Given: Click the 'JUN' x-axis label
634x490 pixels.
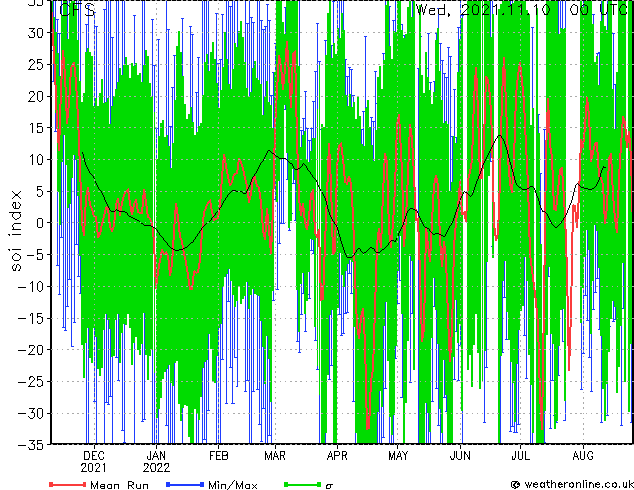Looking at the screenshot, I should [461, 456].
